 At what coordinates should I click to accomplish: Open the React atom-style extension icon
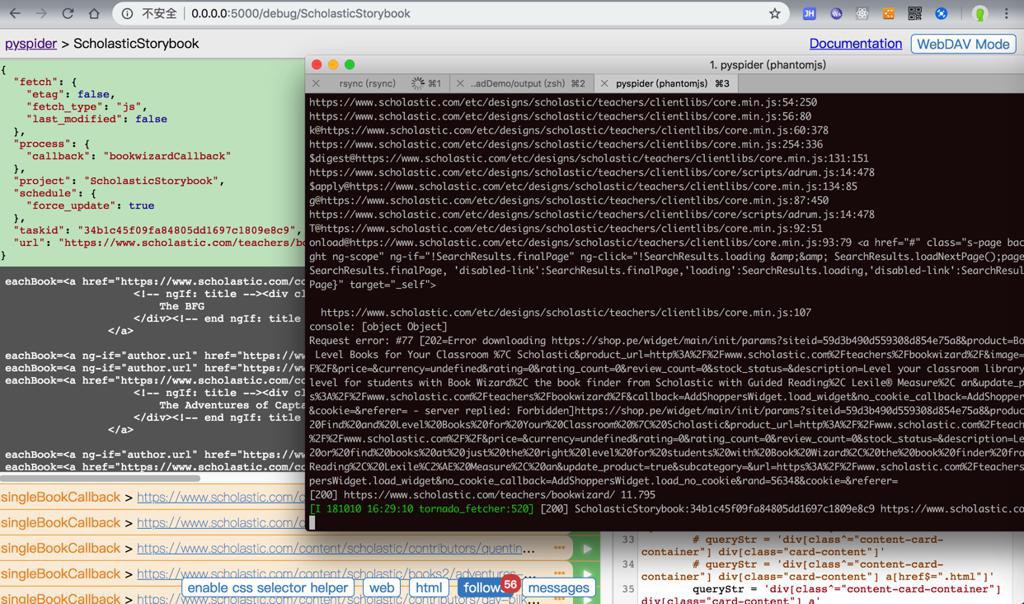pyautogui.click(x=862, y=13)
